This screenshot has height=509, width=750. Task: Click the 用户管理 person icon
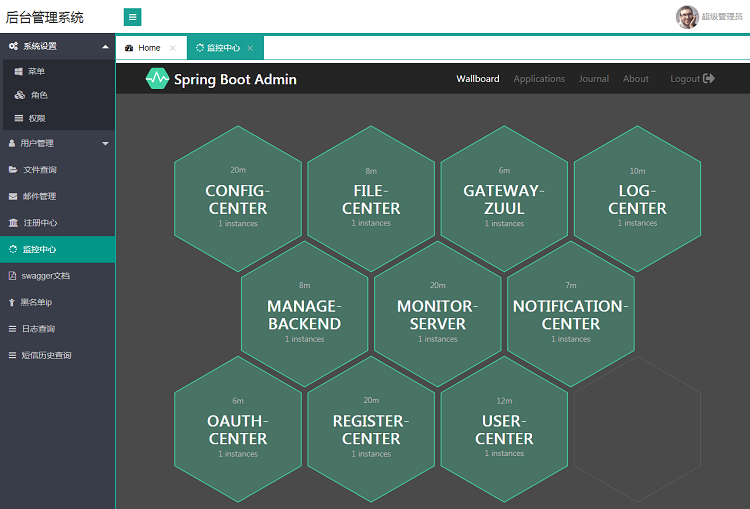point(12,143)
